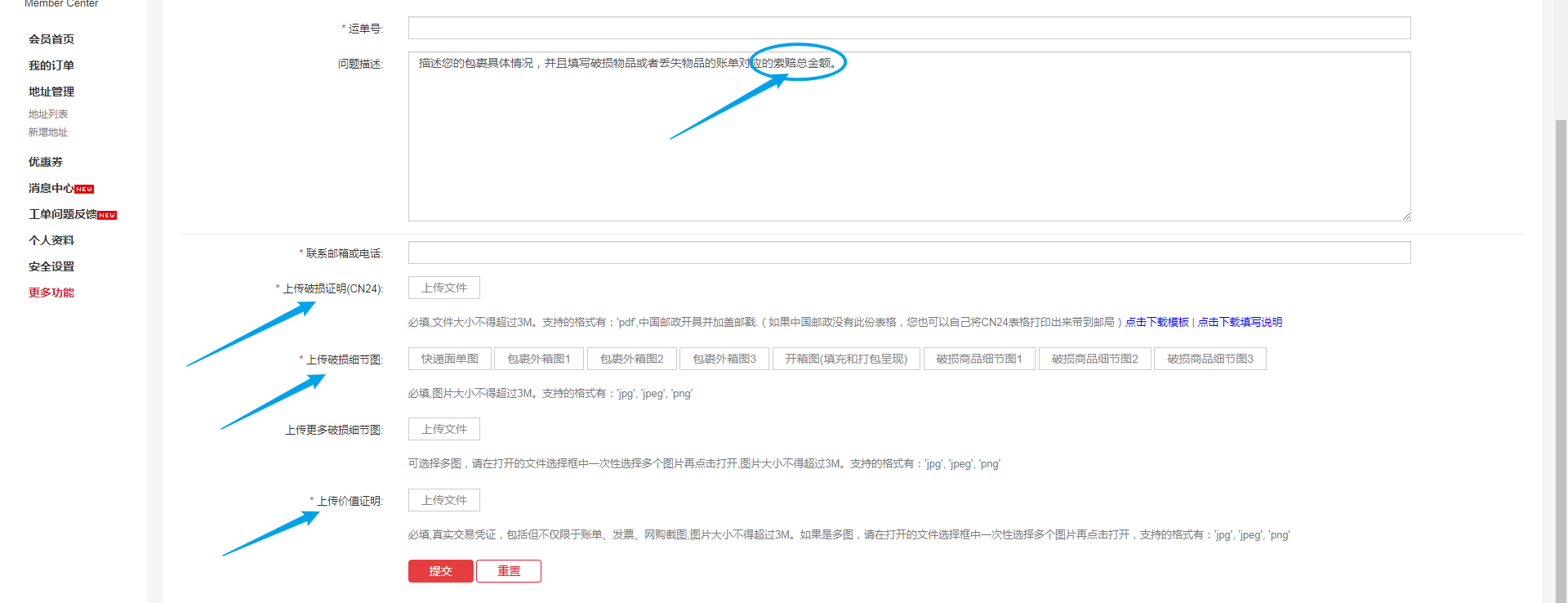Submit the form with 提交 button
The image size is (1568, 603).
pos(441,571)
